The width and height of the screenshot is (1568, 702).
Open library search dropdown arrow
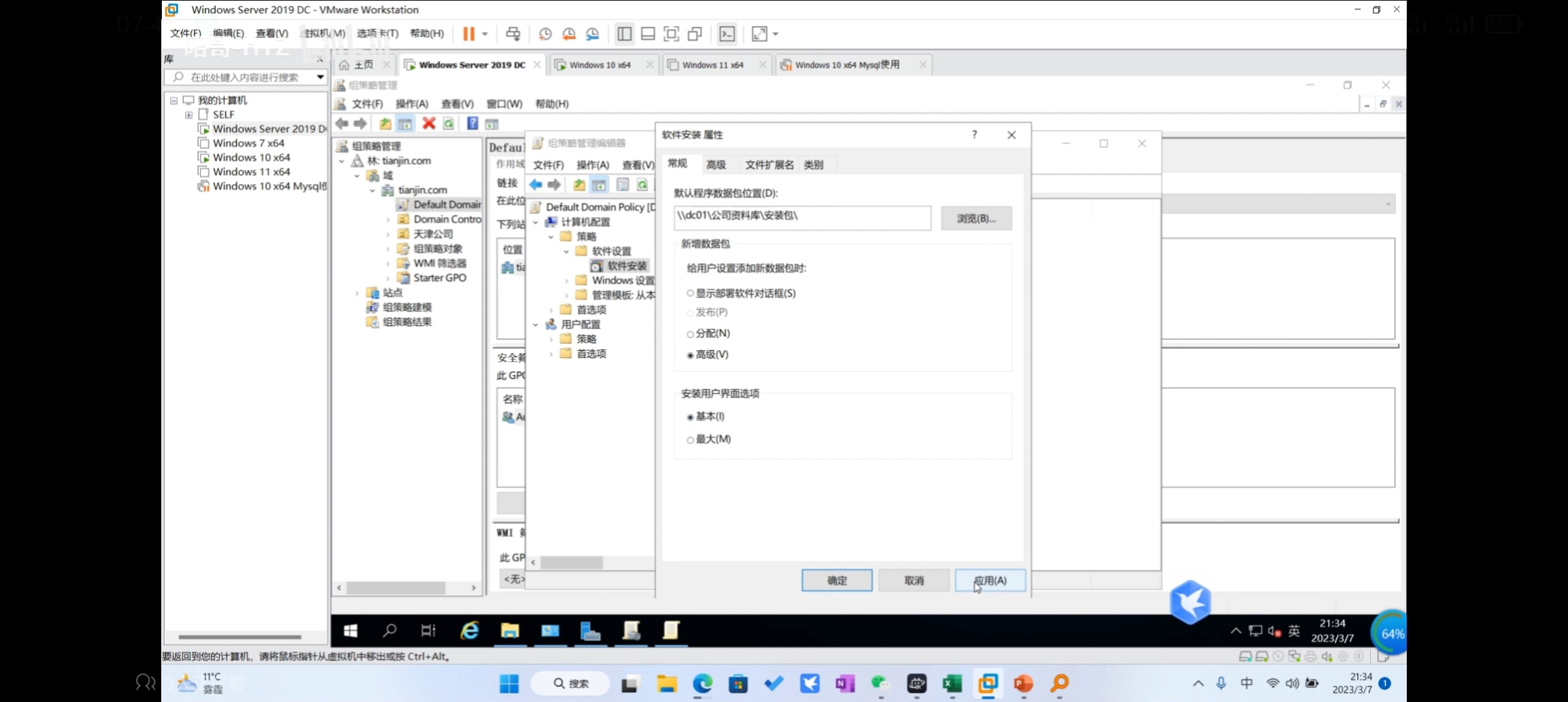tap(320, 77)
